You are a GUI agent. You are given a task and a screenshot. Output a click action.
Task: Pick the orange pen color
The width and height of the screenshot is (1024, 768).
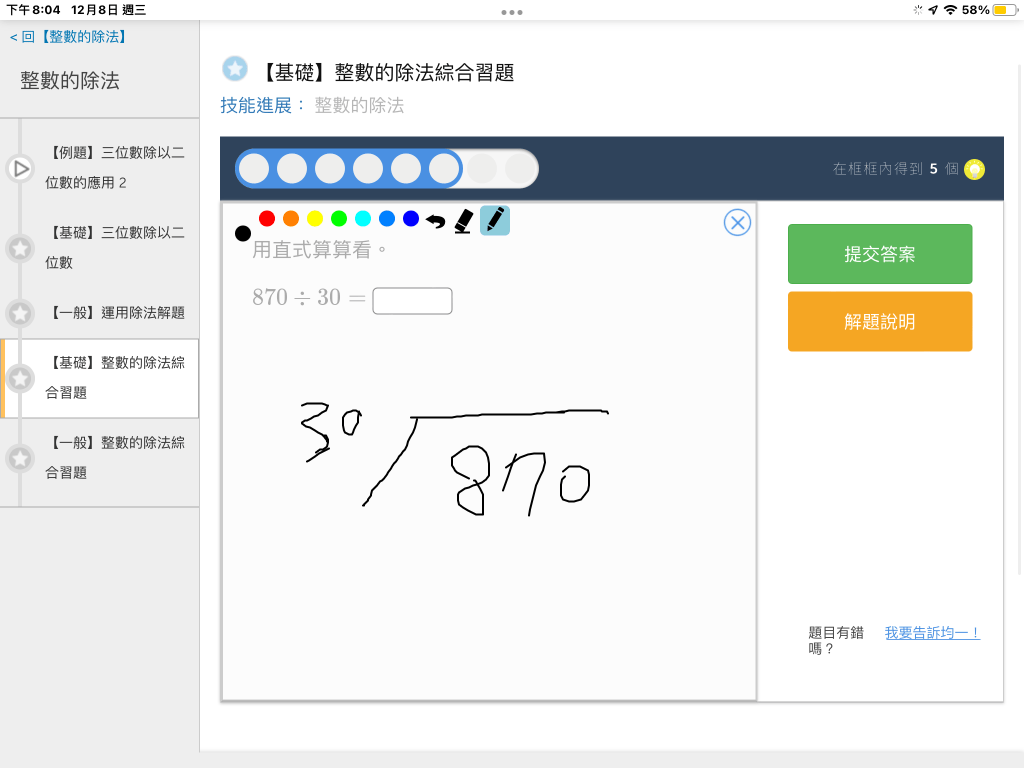[291, 218]
